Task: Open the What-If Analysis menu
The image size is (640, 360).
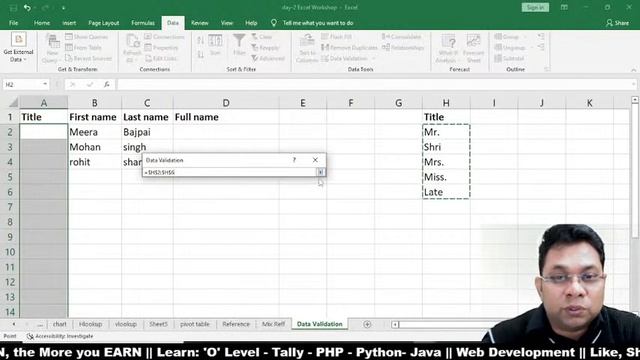Action: [x=448, y=49]
